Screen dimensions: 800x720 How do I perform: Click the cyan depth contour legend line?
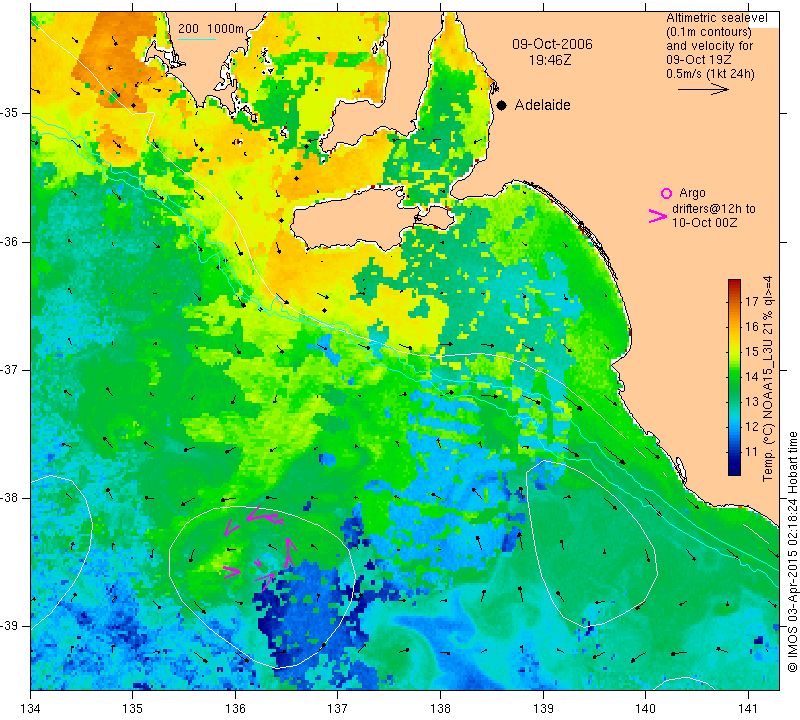tap(197, 39)
